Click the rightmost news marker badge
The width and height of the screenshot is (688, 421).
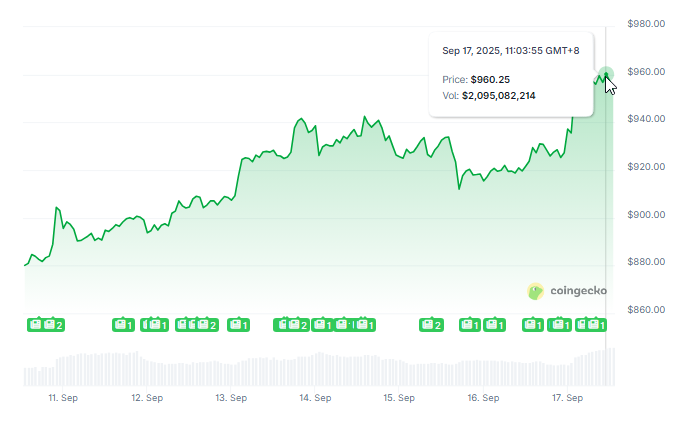click(598, 325)
